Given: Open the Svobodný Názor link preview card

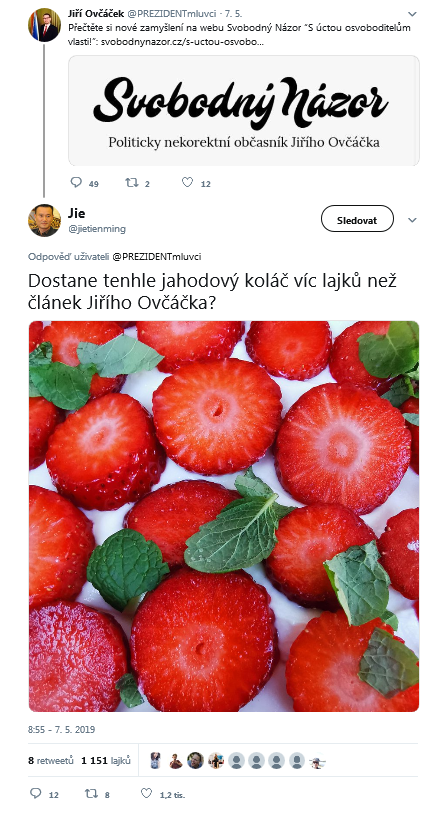Looking at the screenshot, I should pyautogui.click(x=244, y=111).
